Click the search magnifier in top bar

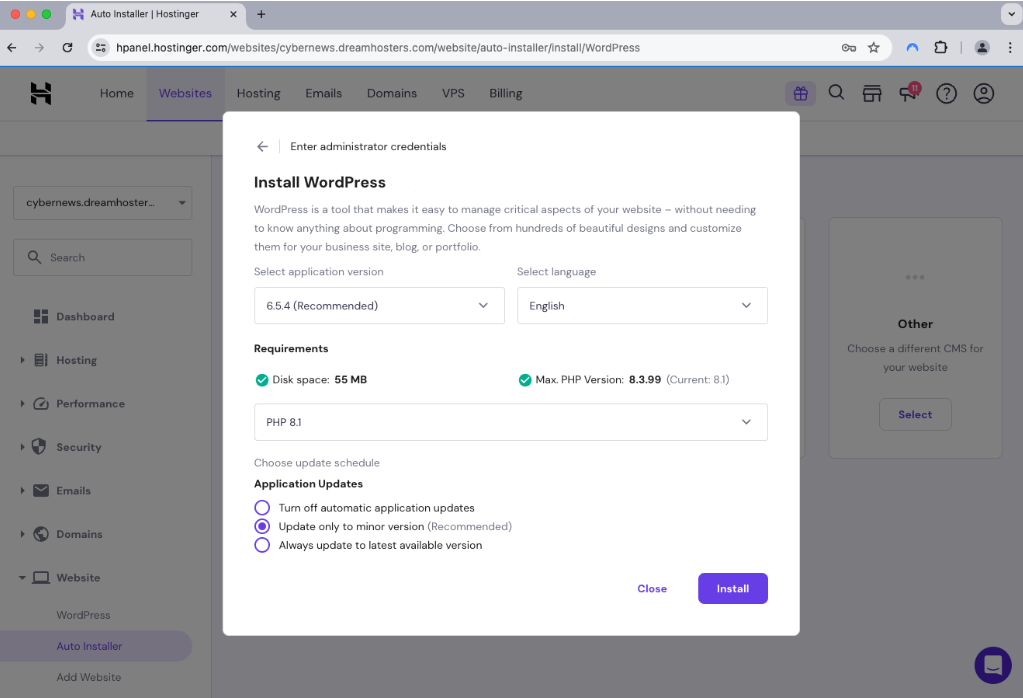(x=836, y=93)
